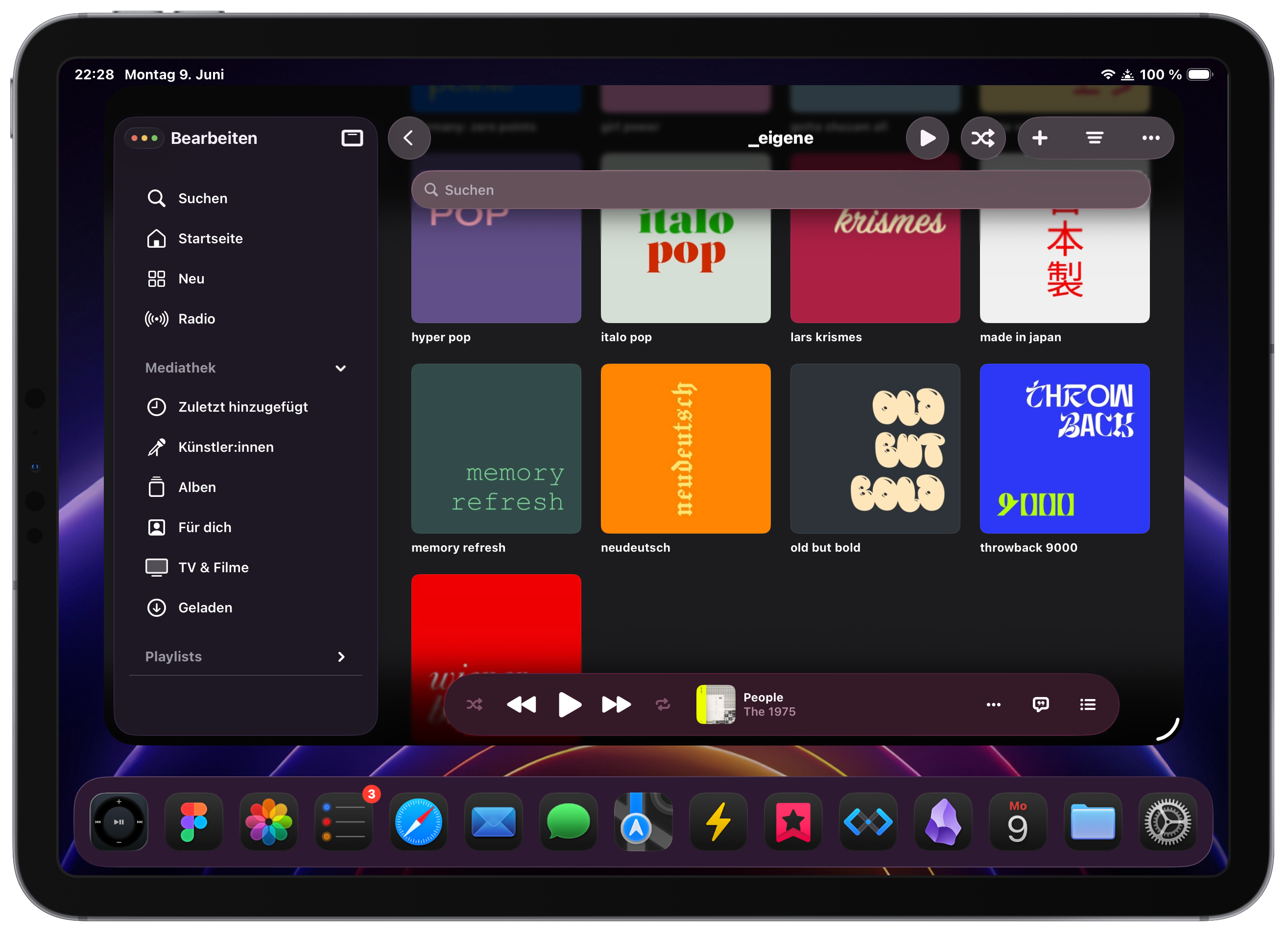The height and width of the screenshot is (934, 1288).
Task: Toggle repeat in the mini player
Action: point(663,704)
